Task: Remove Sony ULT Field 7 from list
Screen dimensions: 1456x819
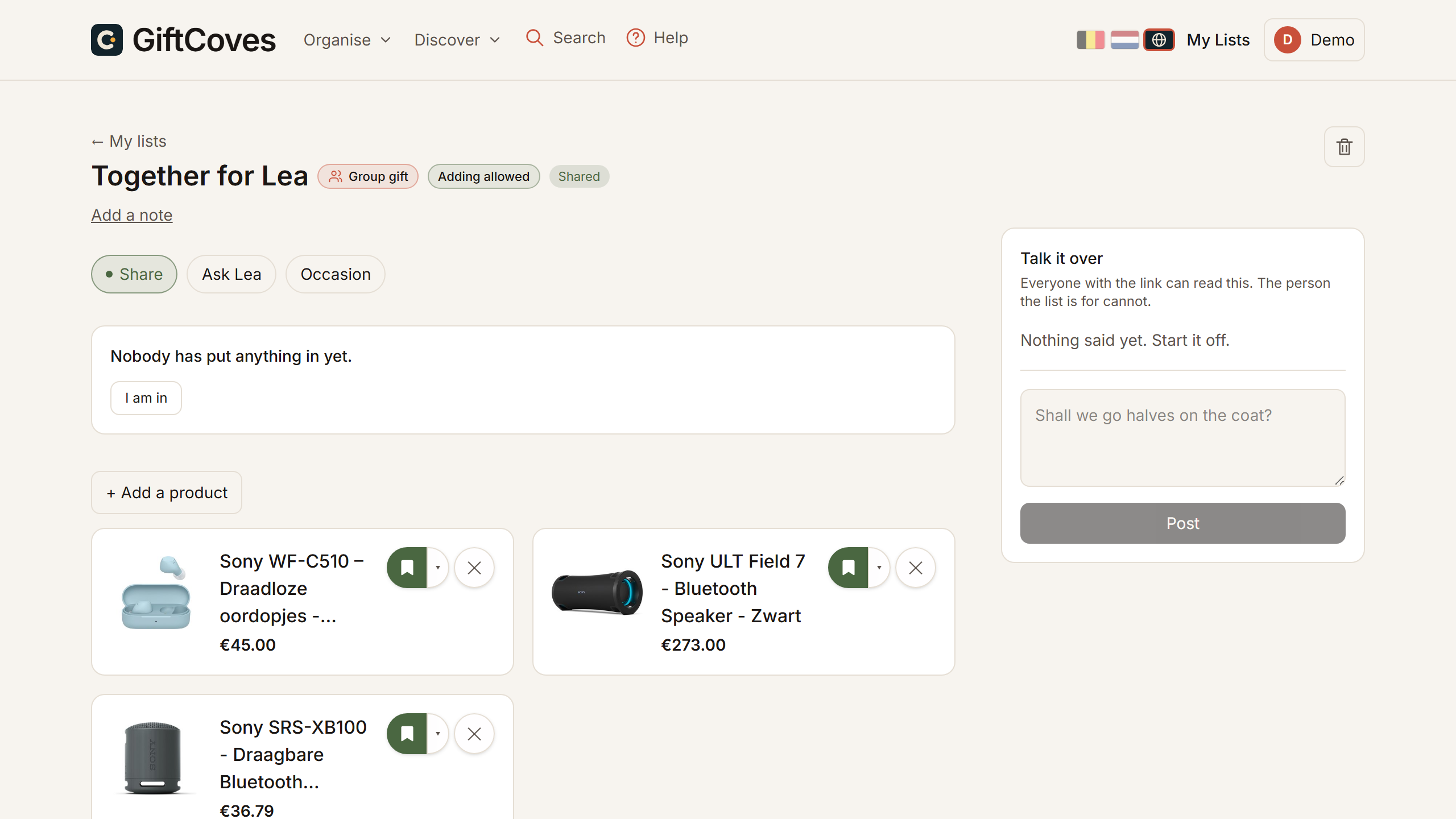Action: coord(916,568)
